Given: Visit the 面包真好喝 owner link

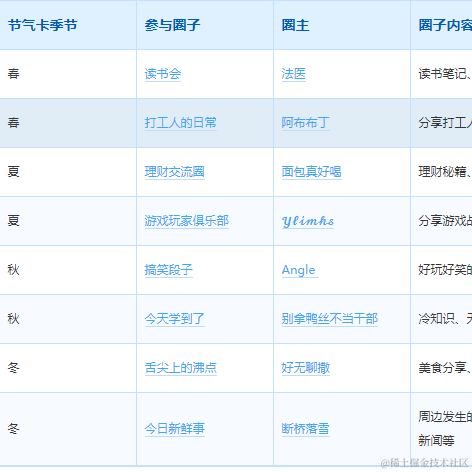Looking at the screenshot, I should pos(312,172).
